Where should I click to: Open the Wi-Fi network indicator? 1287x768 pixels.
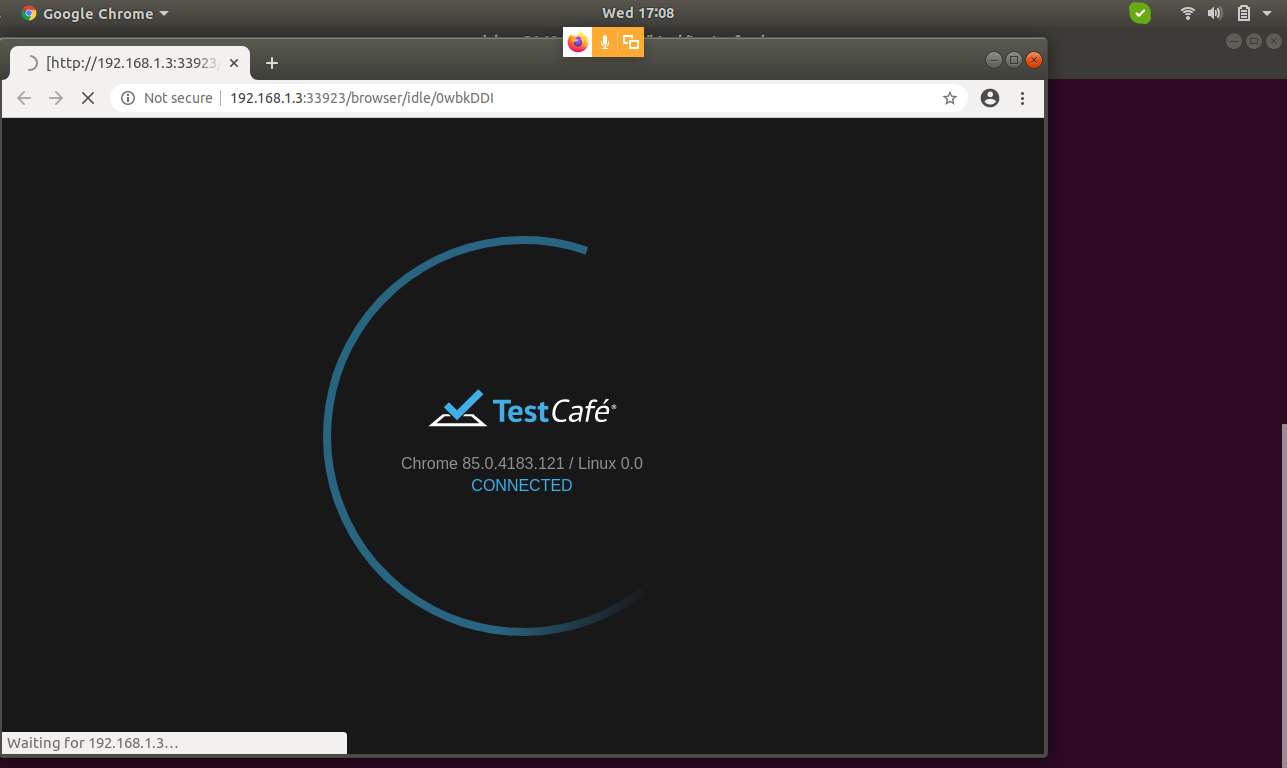coord(1188,14)
